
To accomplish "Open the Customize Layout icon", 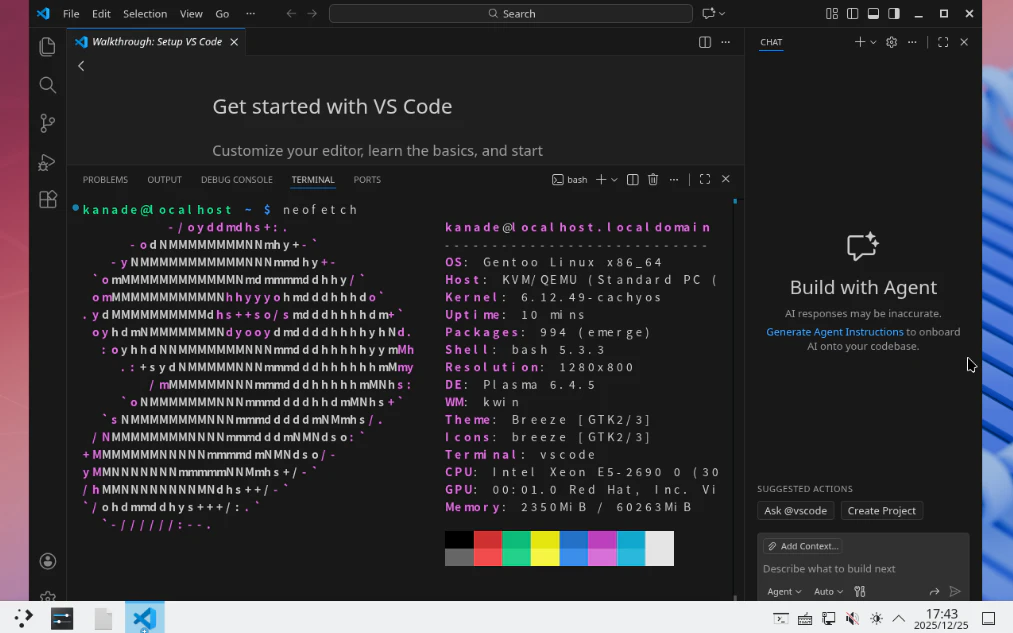I will [831, 14].
